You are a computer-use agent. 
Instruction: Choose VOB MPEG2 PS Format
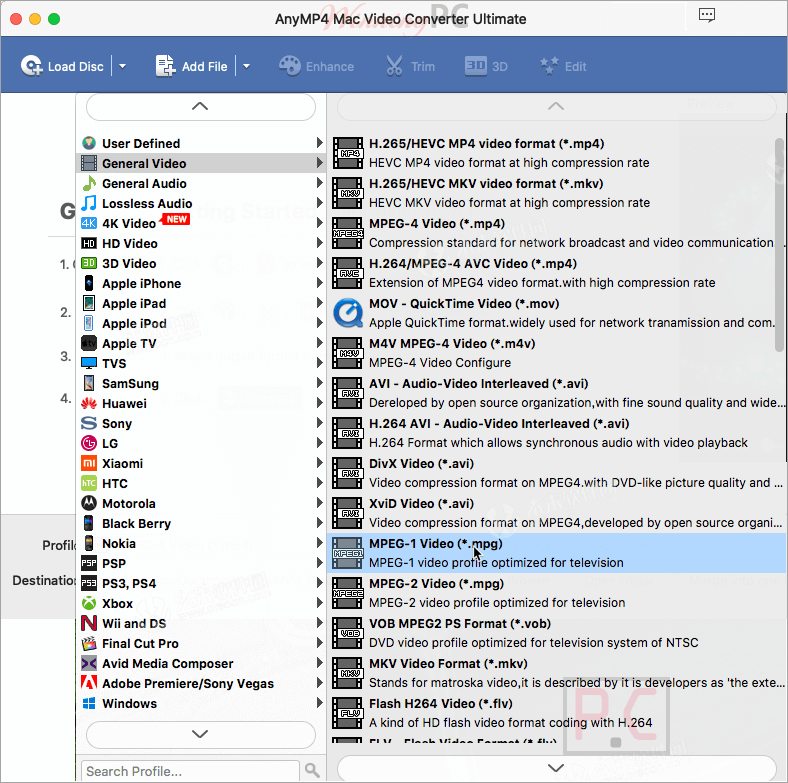pyautogui.click(x=555, y=633)
